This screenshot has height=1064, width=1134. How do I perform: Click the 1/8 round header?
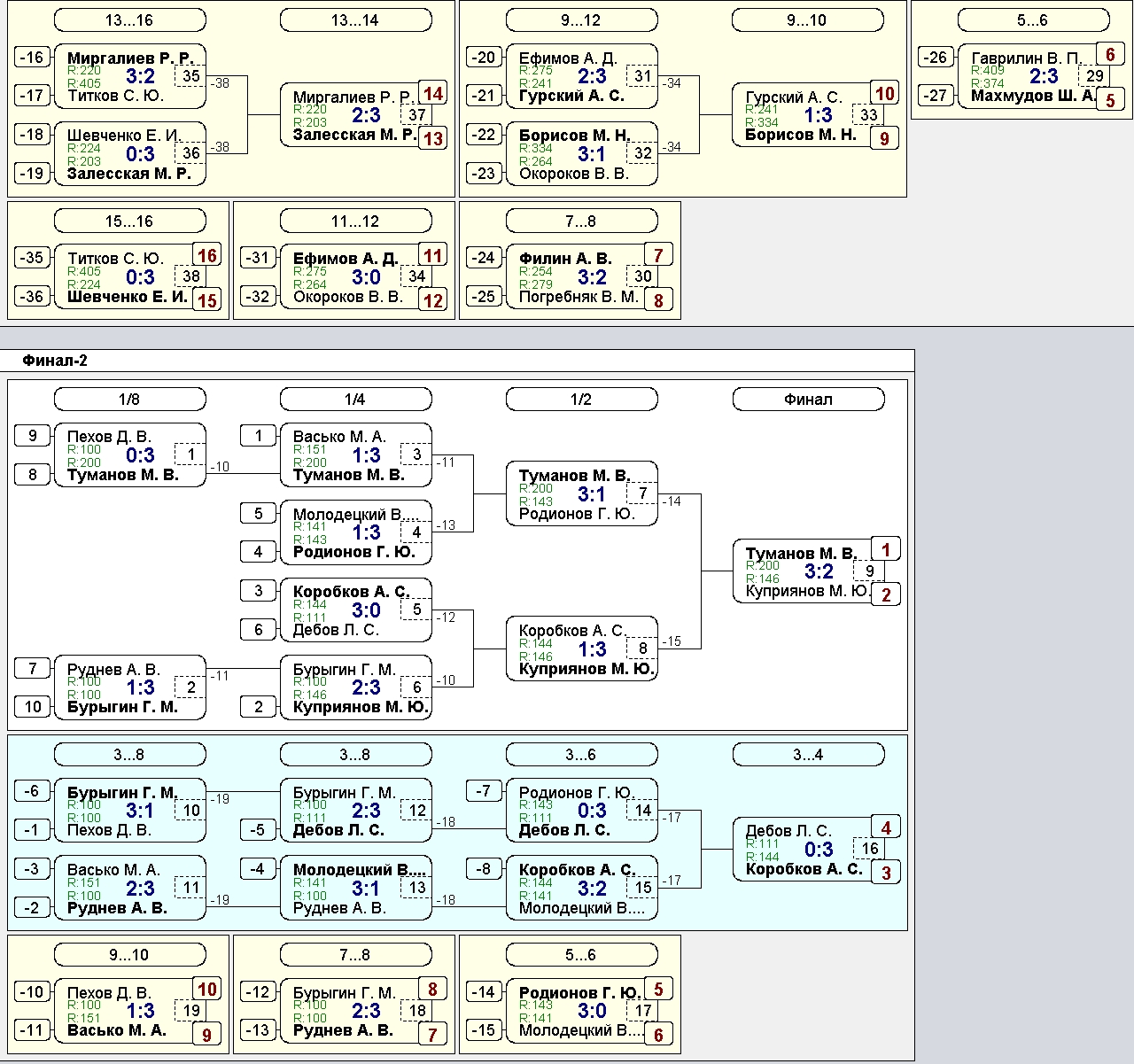coord(129,400)
